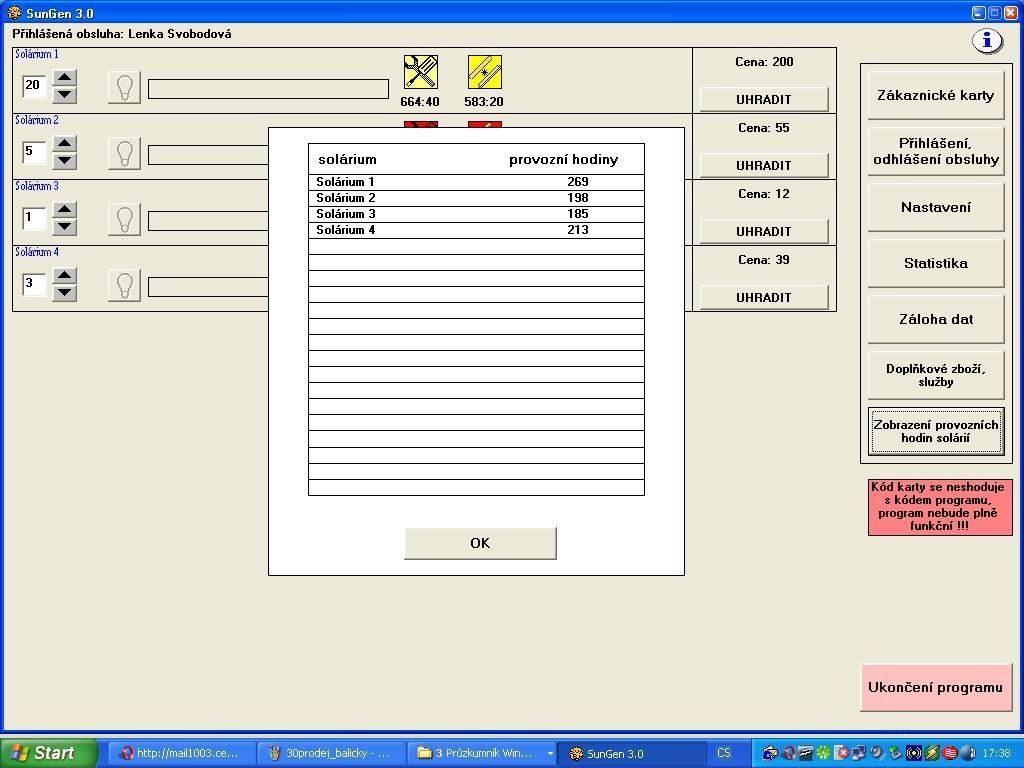Image resolution: width=1024 pixels, height=768 pixels.
Task: Open Přihlášení, odhlášení obsluhy
Action: pyautogui.click(x=935, y=152)
